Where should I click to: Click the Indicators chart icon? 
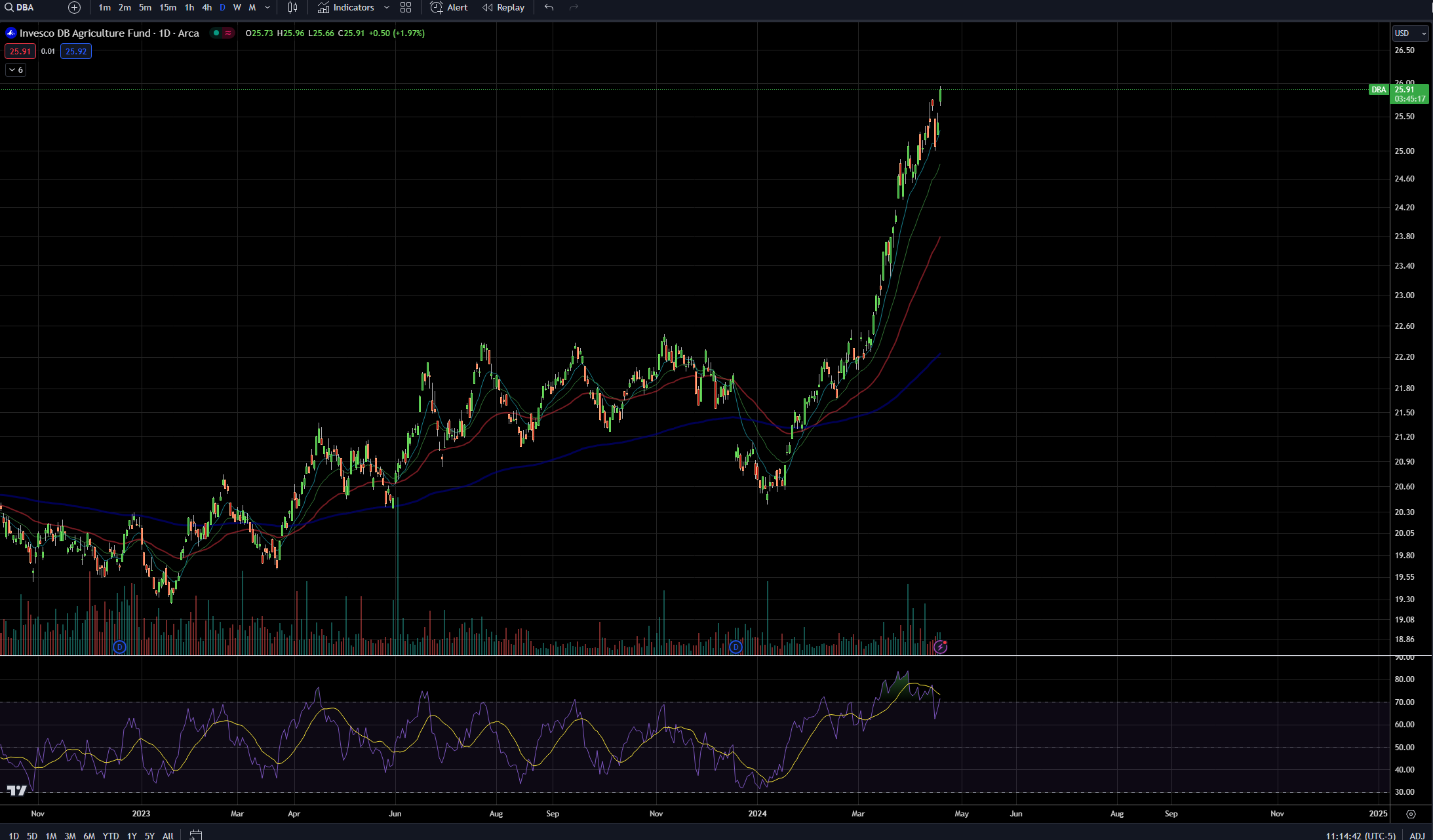coord(323,7)
